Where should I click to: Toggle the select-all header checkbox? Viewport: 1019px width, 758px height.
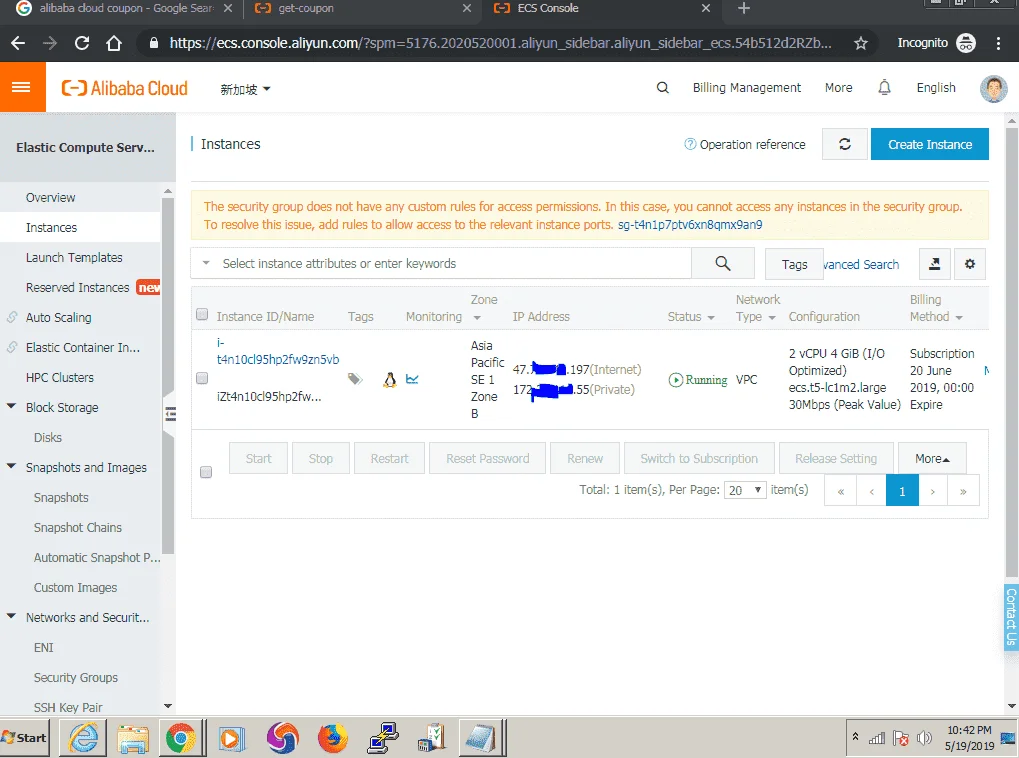tap(202, 315)
